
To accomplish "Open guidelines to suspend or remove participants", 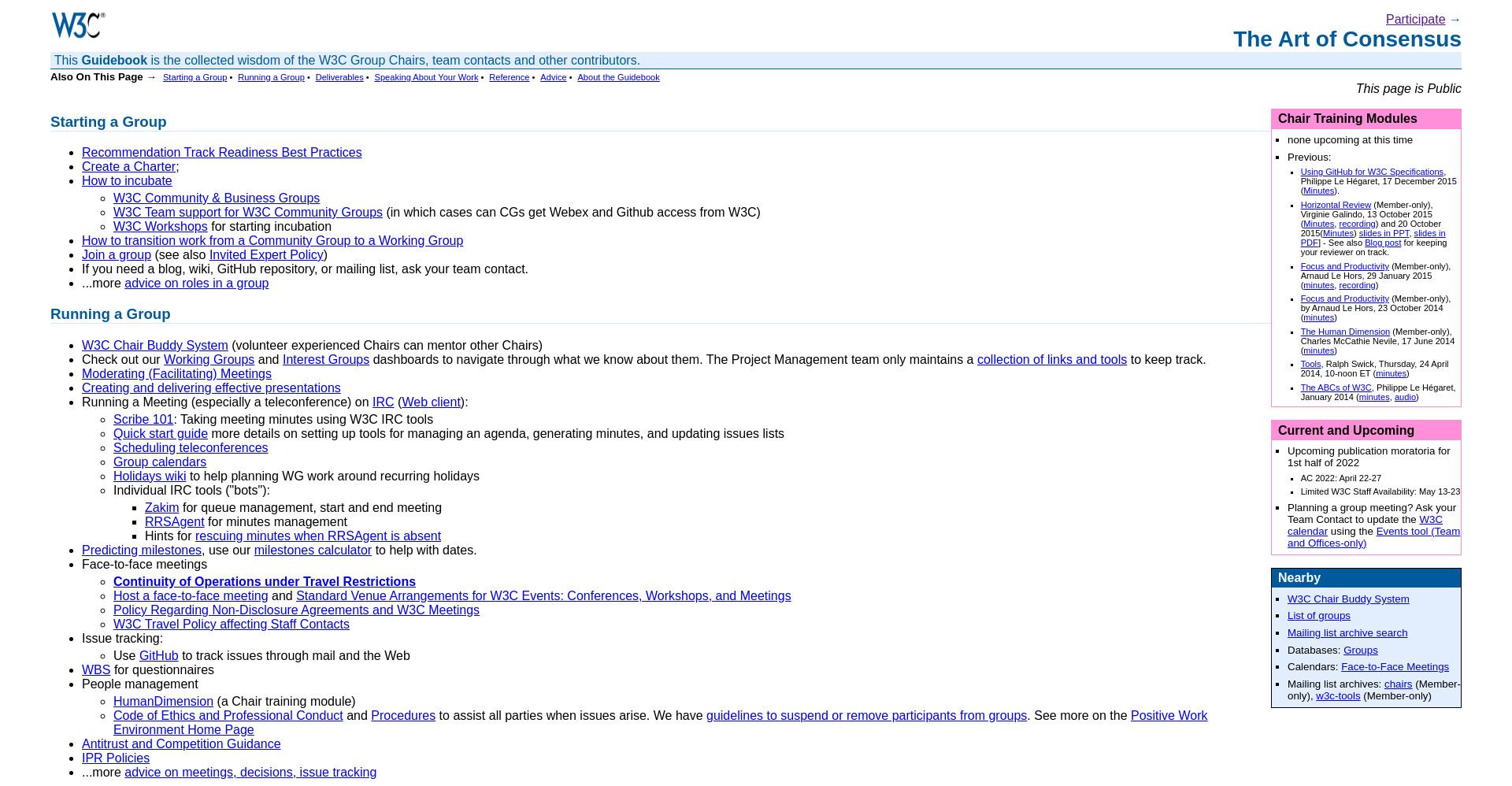I will coord(866,716).
